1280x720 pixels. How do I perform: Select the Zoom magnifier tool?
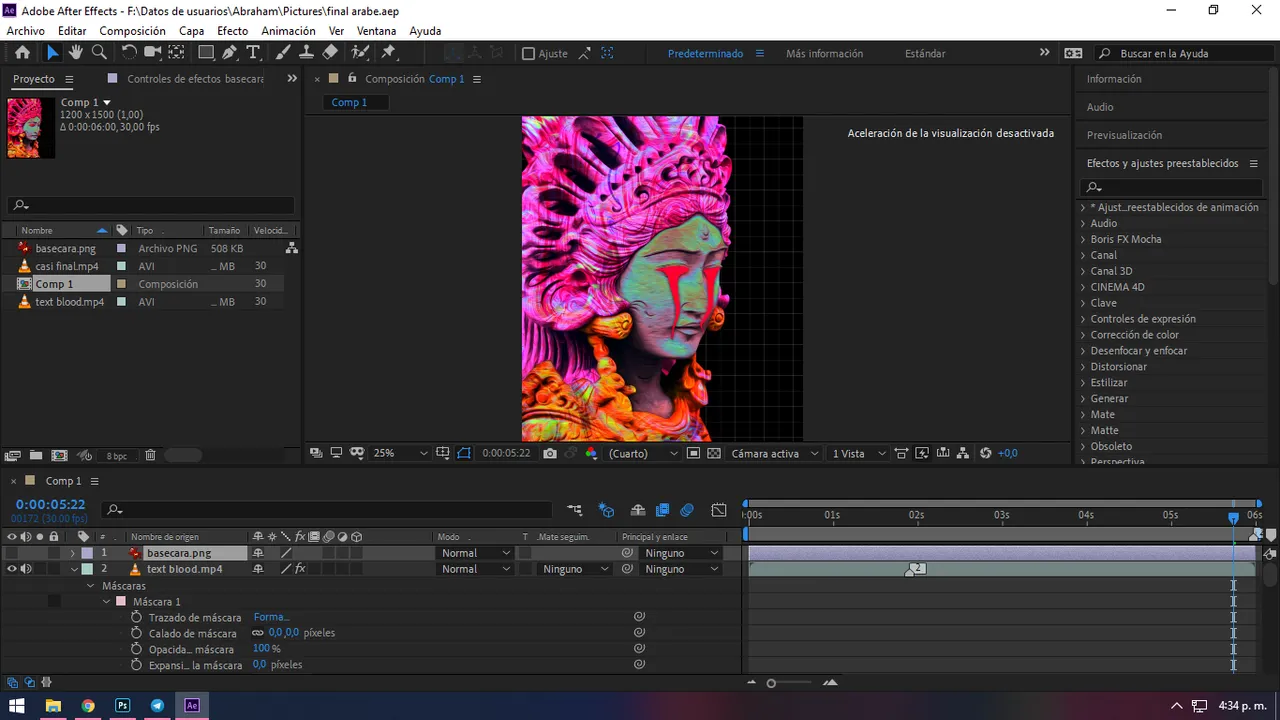[x=99, y=53]
